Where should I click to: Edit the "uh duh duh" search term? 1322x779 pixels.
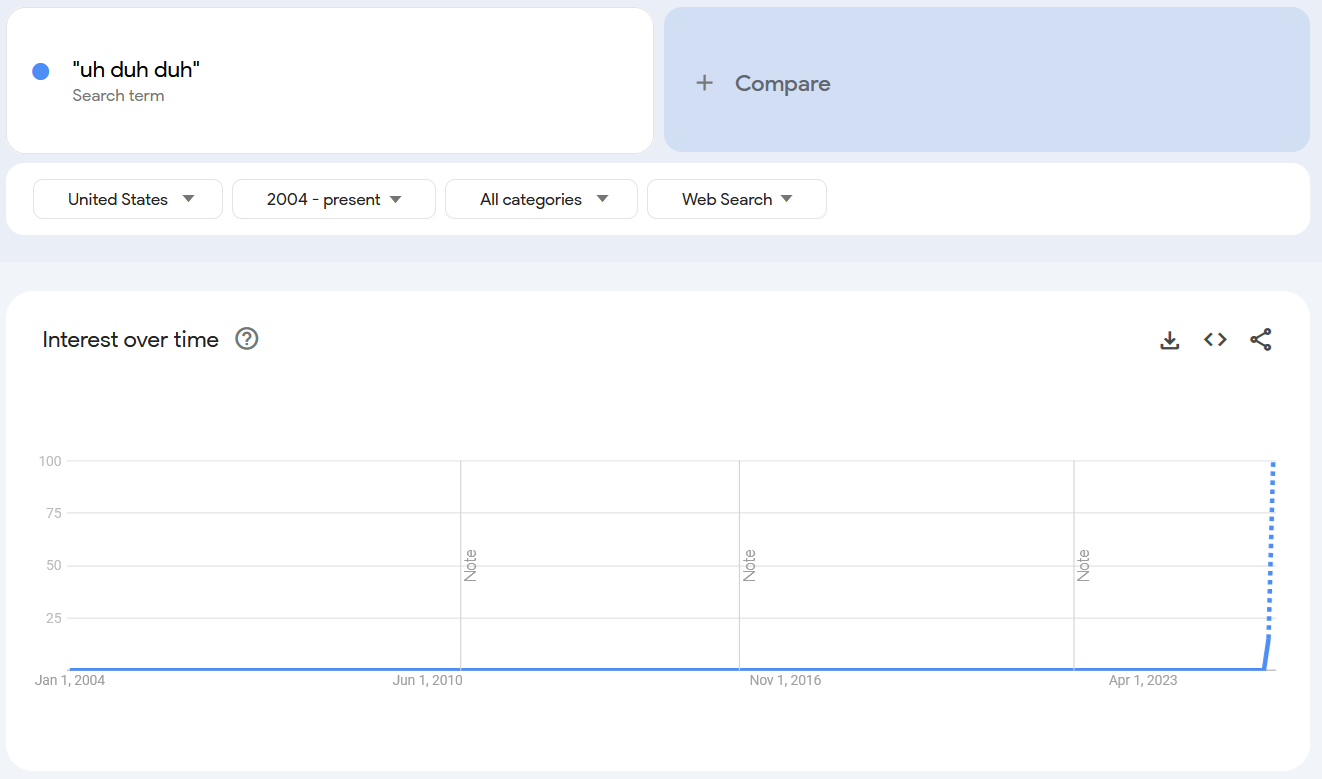pos(136,70)
